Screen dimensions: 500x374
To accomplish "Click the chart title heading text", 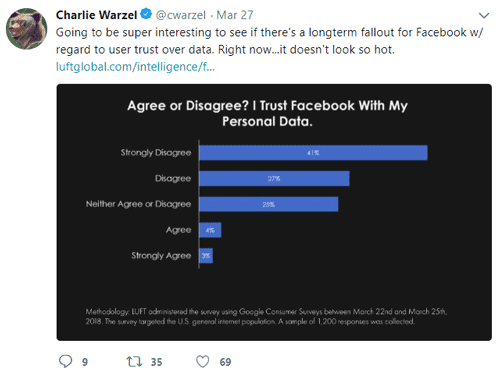I will [267, 113].
